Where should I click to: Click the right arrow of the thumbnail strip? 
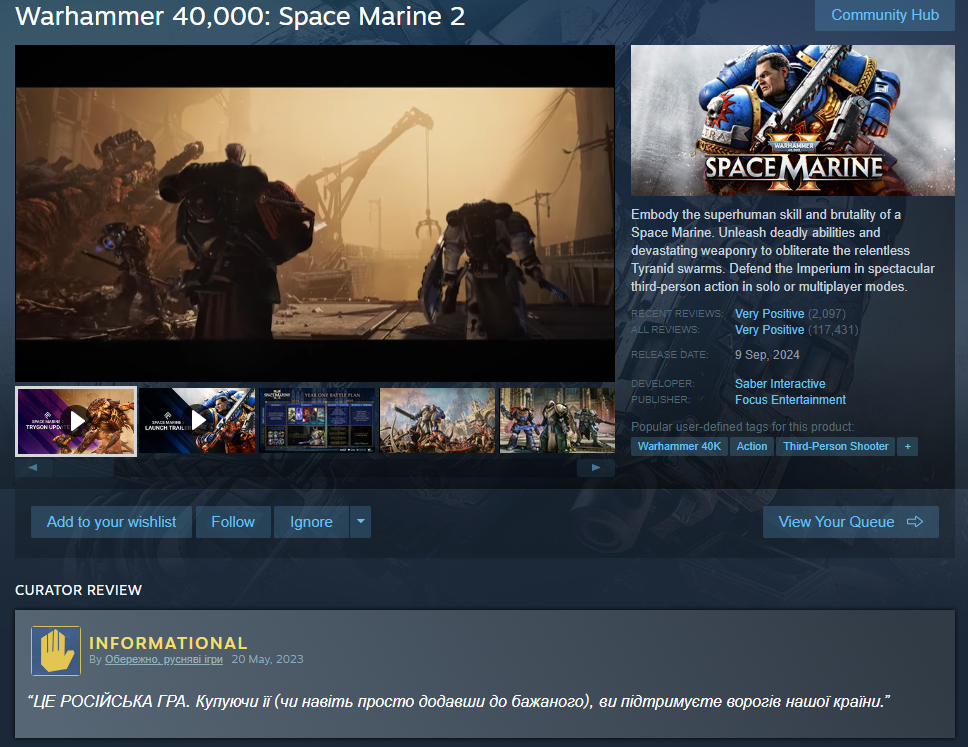click(596, 467)
